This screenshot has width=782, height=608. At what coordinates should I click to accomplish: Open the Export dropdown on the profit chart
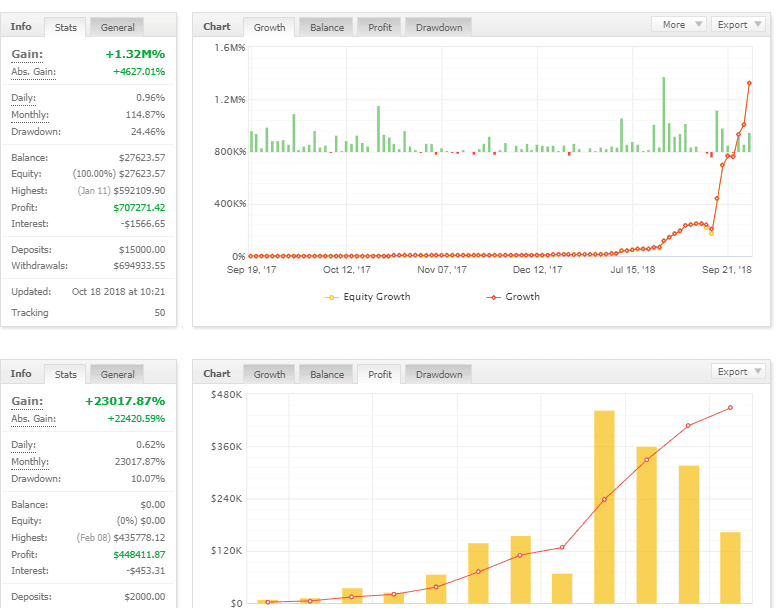tap(739, 371)
